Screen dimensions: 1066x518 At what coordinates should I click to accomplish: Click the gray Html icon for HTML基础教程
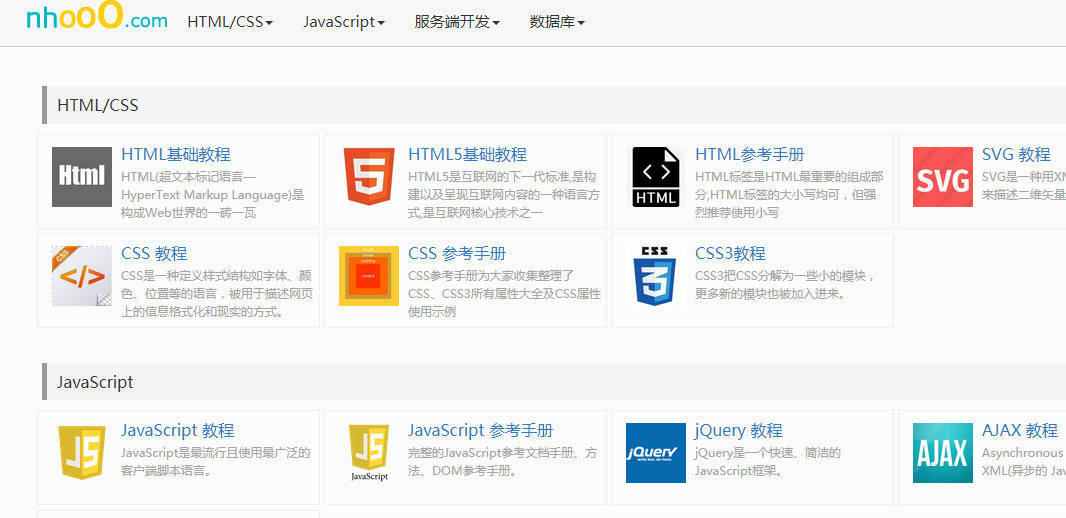click(82, 177)
